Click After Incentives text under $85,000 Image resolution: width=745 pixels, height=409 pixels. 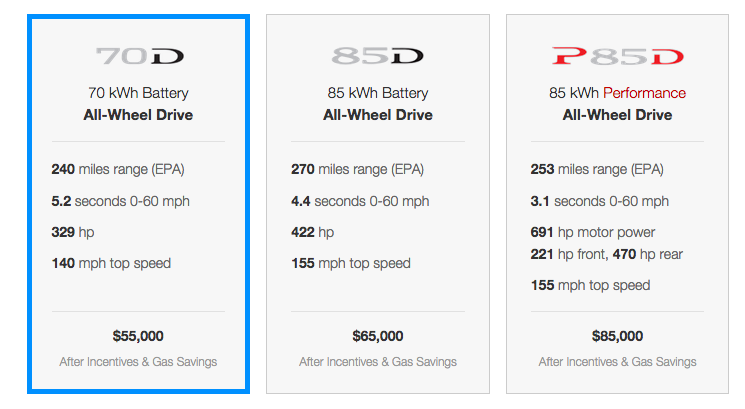(x=617, y=362)
